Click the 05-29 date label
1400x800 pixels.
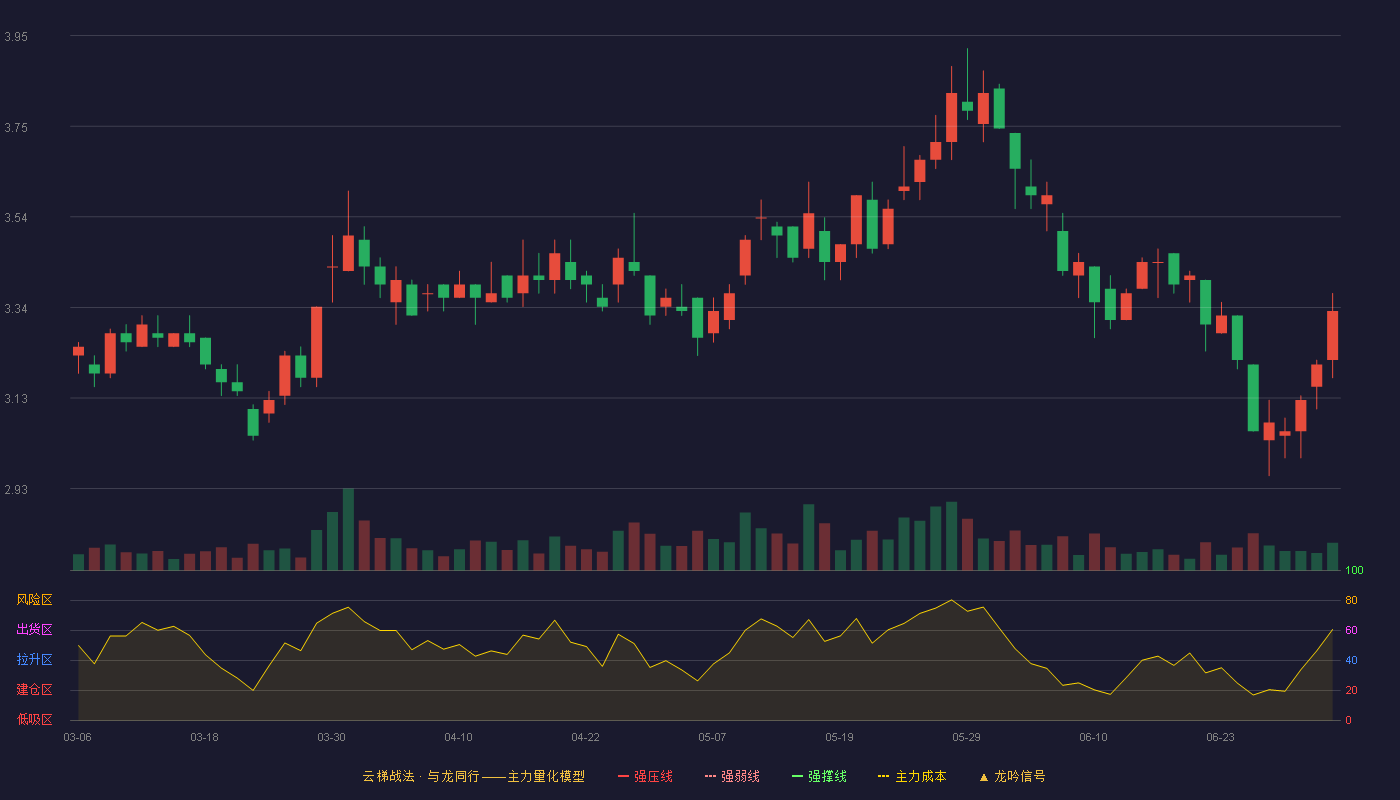pyautogui.click(x=966, y=737)
